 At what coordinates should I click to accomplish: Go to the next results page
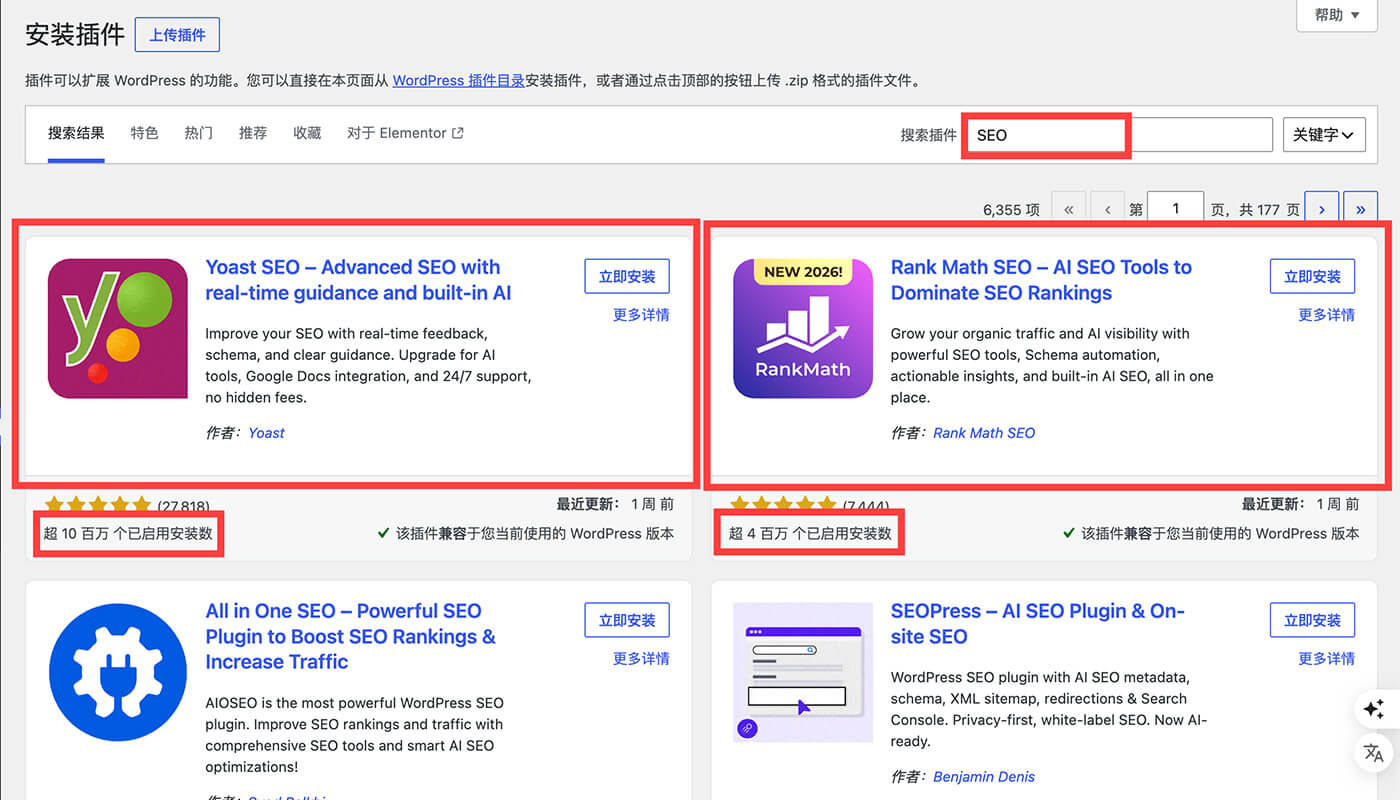point(1322,209)
